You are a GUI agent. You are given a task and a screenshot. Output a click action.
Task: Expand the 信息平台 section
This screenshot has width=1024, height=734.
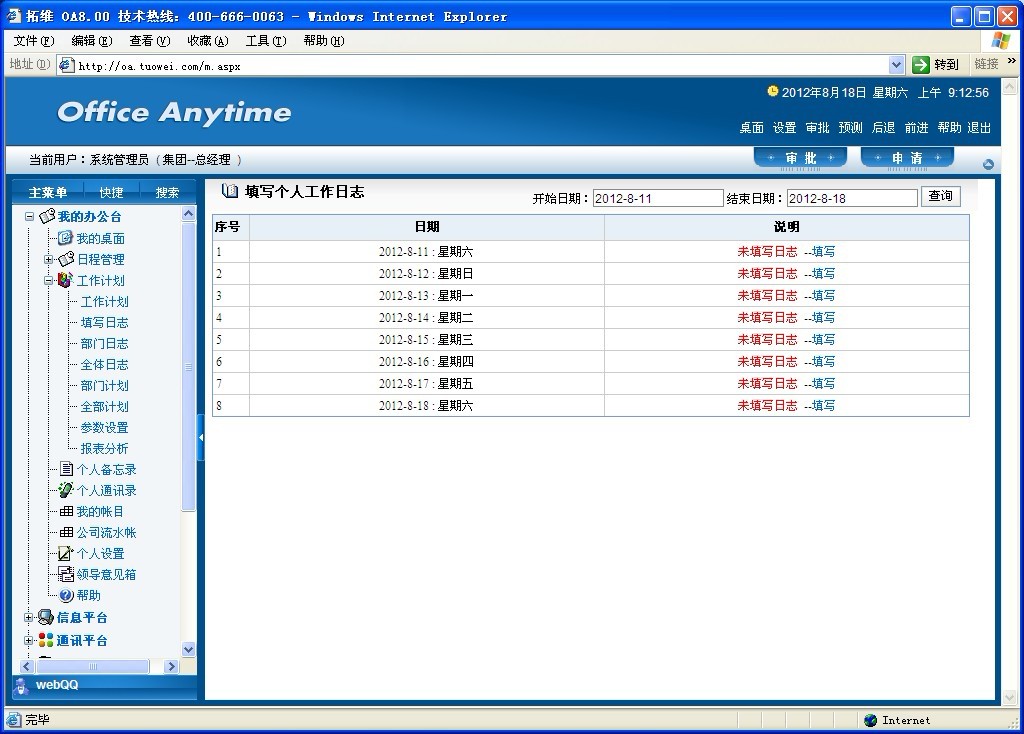29,617
